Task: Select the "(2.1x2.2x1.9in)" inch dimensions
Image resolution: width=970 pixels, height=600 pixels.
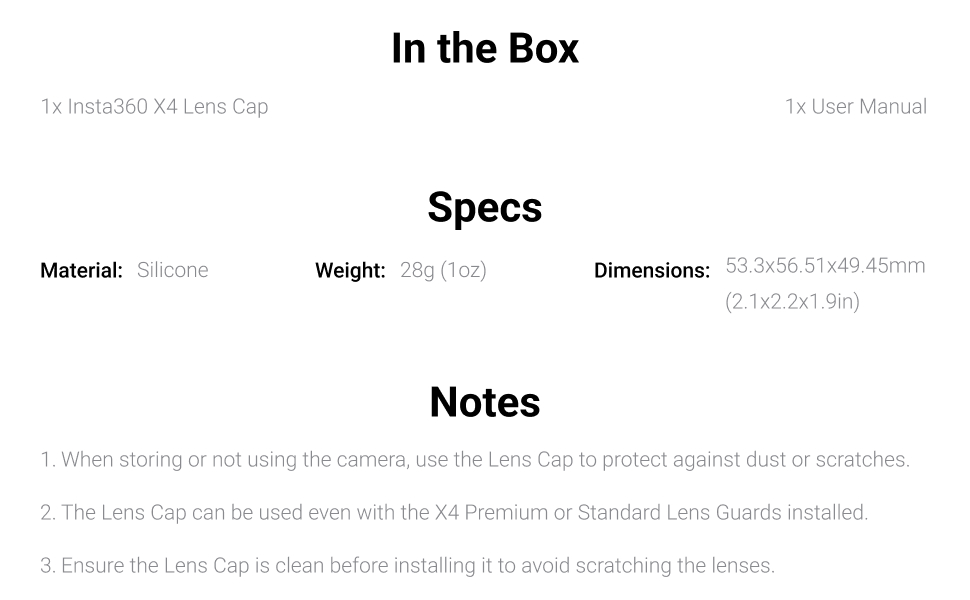Action: point(792,301)
